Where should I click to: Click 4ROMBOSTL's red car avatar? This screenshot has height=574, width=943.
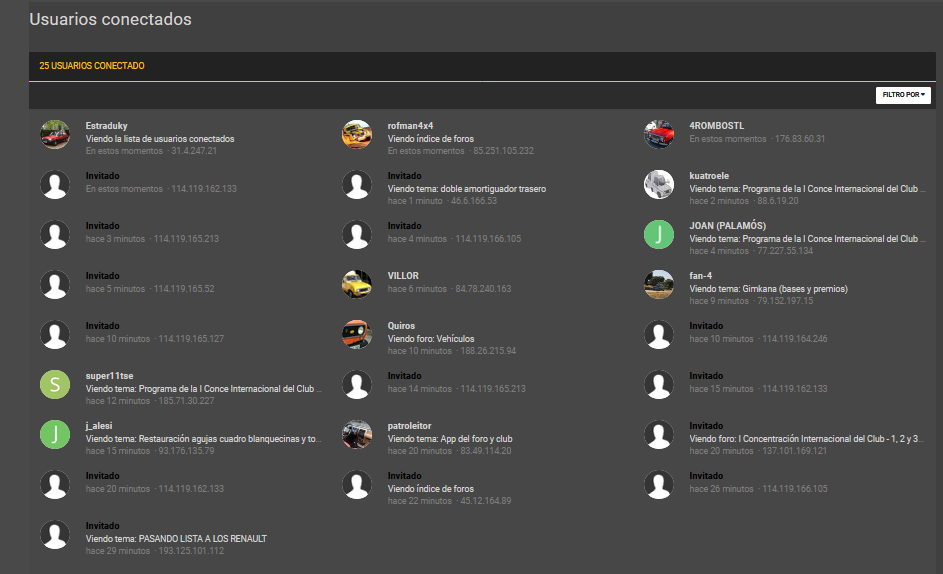pos(659,134)
